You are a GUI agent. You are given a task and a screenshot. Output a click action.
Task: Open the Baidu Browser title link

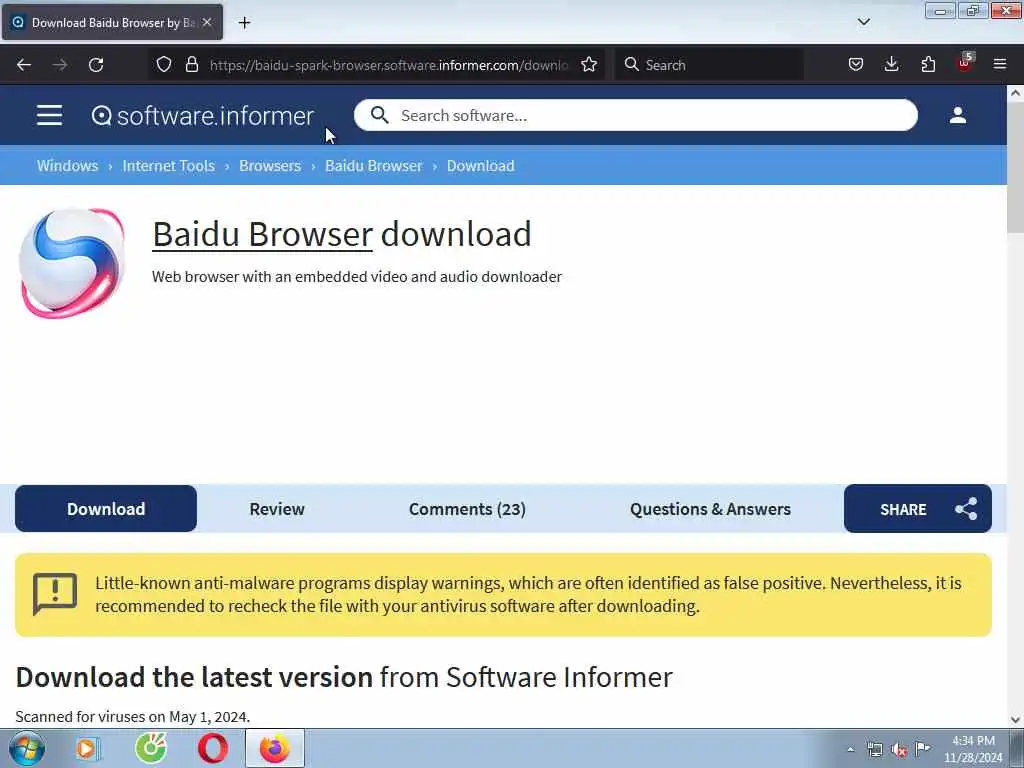click(263, 234)
